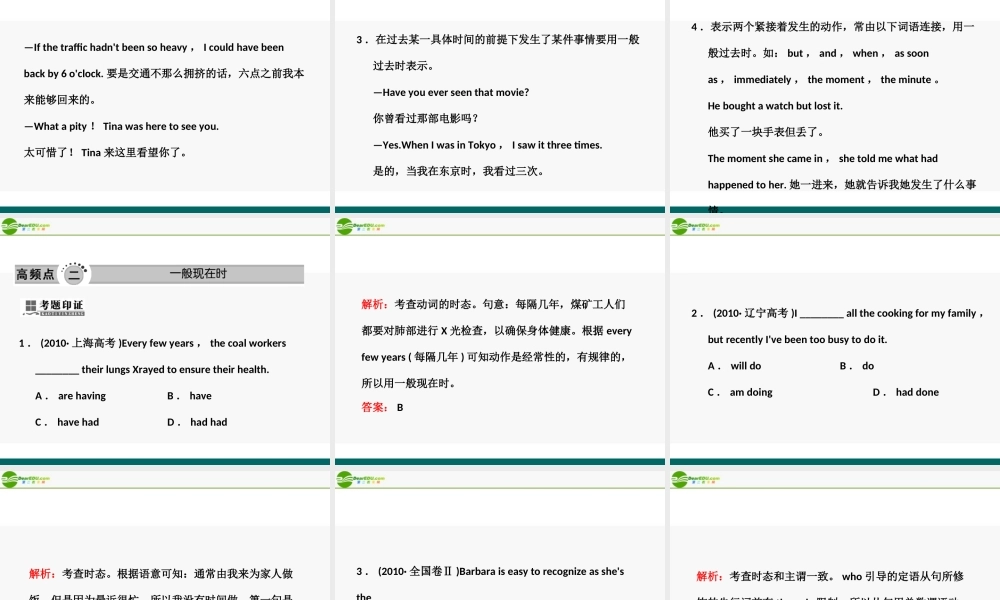The width and height of the screenshot is (1000, 600).
Task: Click the line '—Yes.When I was in Tokyo, I saw it three times.'
Action: [x=488, y=145]
